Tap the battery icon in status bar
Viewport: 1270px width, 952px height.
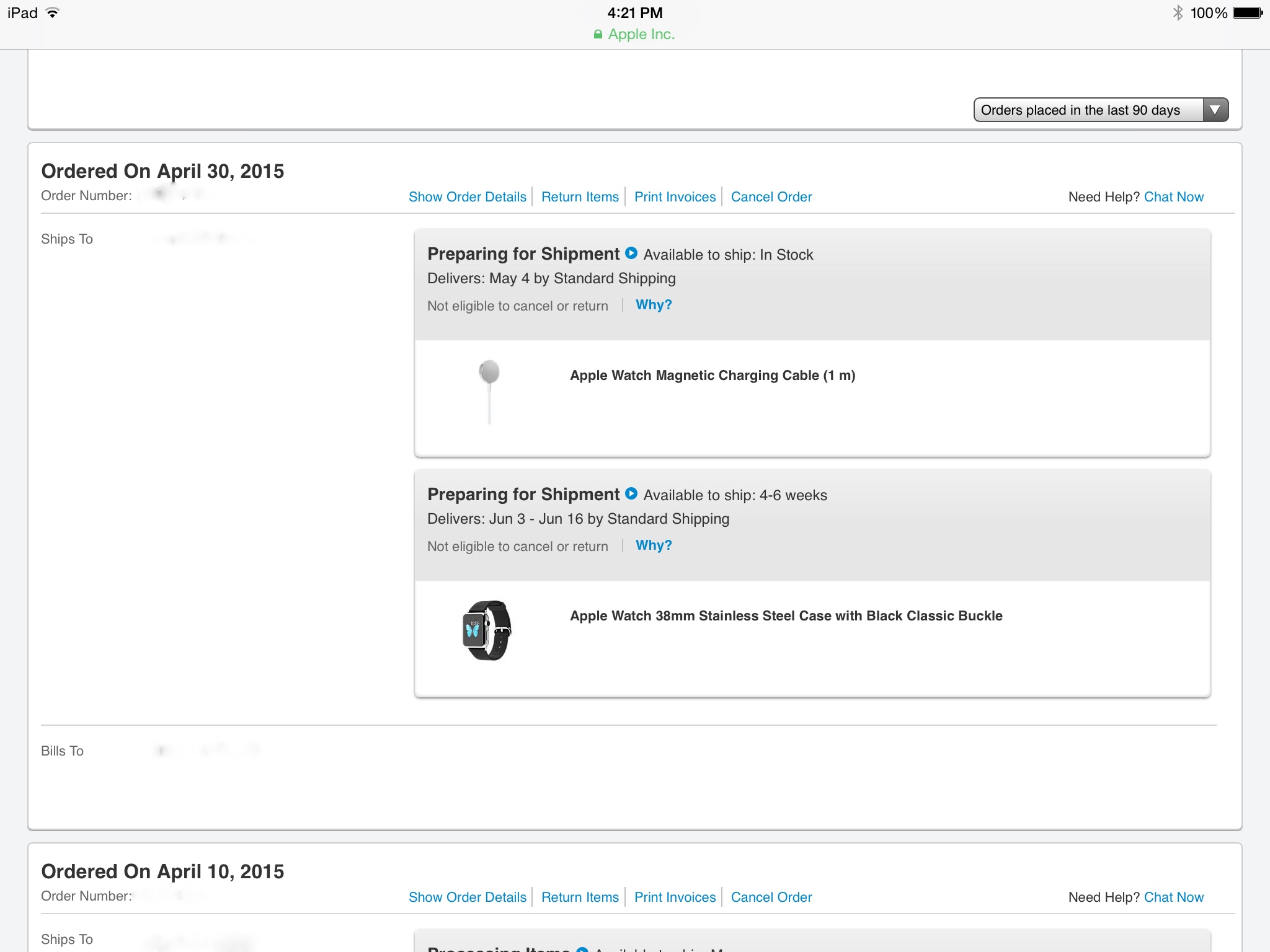pos(1248,12)
